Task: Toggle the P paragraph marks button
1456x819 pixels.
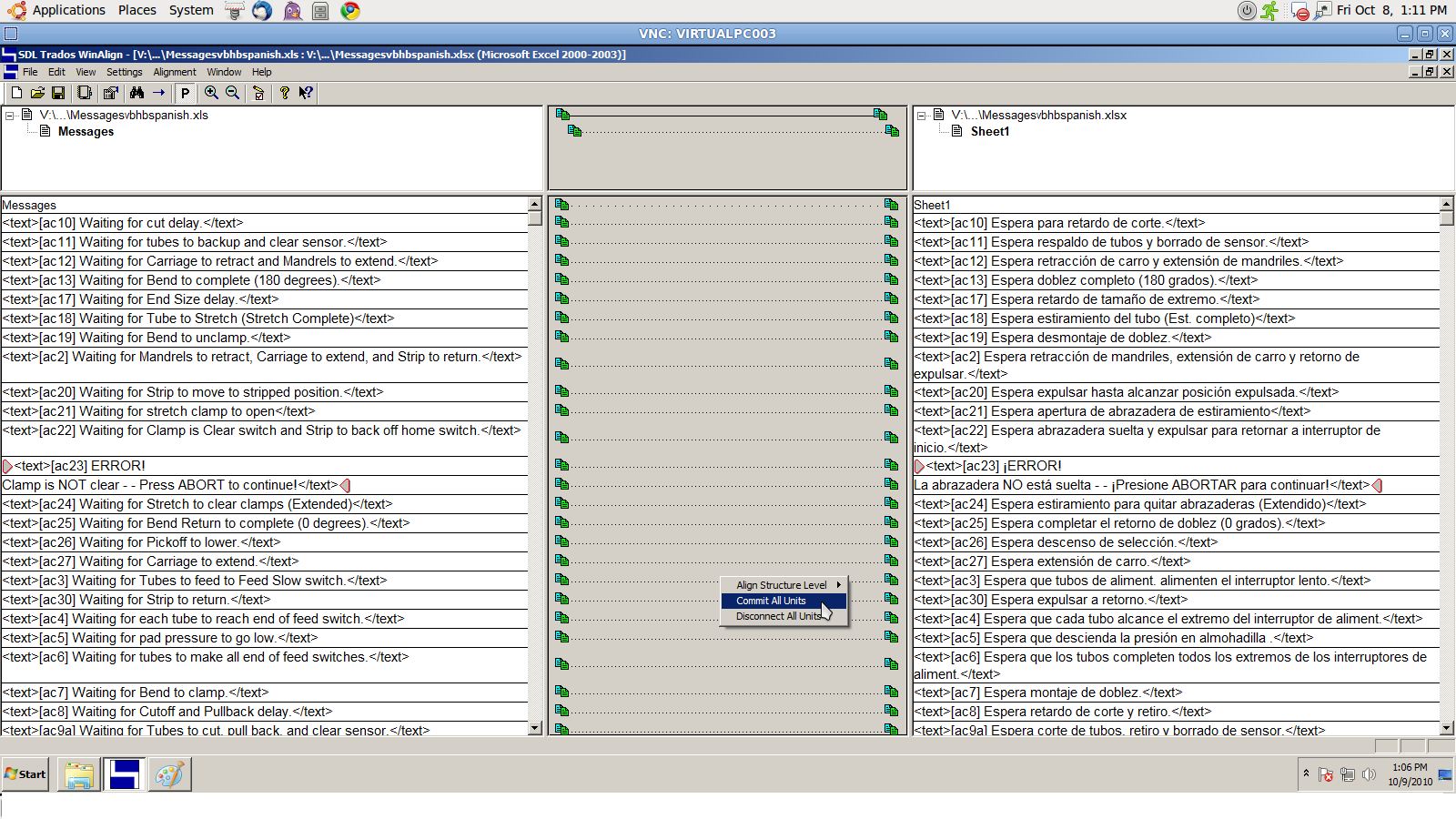Action: pyautogui.click(x=185, y=93)
